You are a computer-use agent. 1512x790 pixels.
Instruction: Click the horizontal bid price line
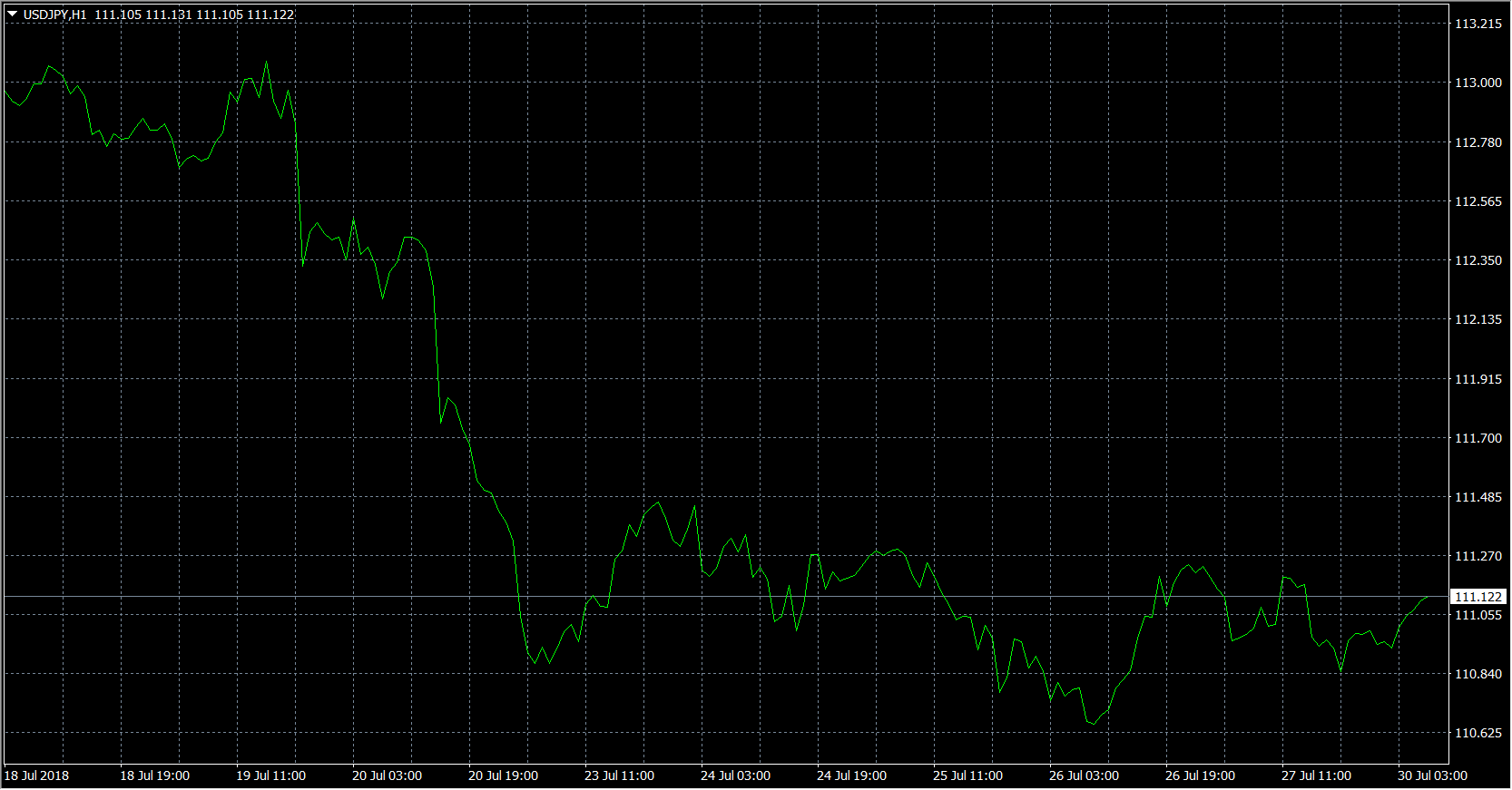point(726,597)
